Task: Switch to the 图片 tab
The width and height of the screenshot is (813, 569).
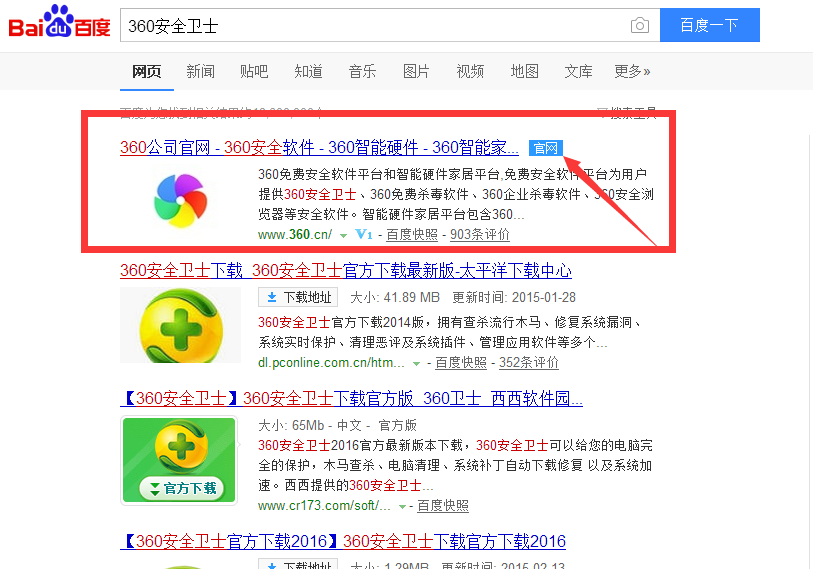Action: pyautogui.click(x=416, y=72)
